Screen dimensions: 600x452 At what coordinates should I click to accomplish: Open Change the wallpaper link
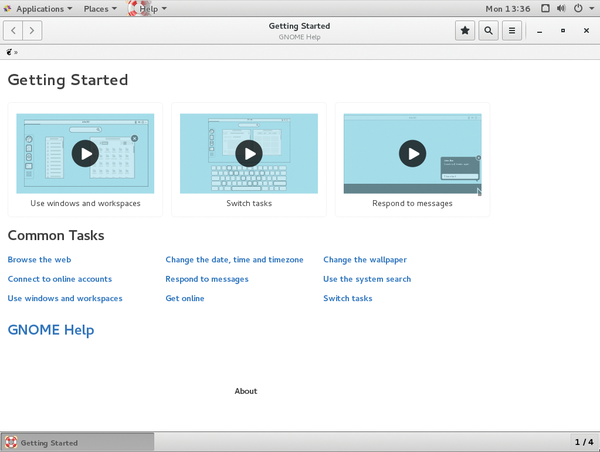coord(365,259)
